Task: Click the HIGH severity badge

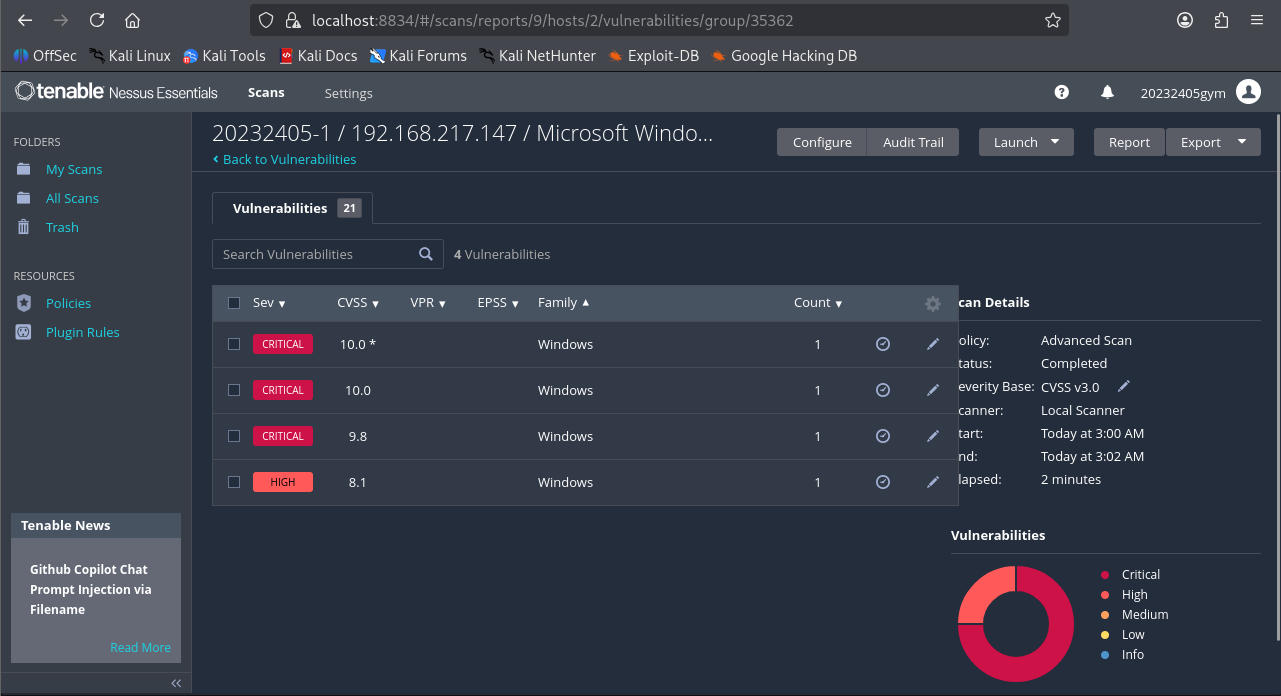Action: pyautogui.click(x=283, y=482)
